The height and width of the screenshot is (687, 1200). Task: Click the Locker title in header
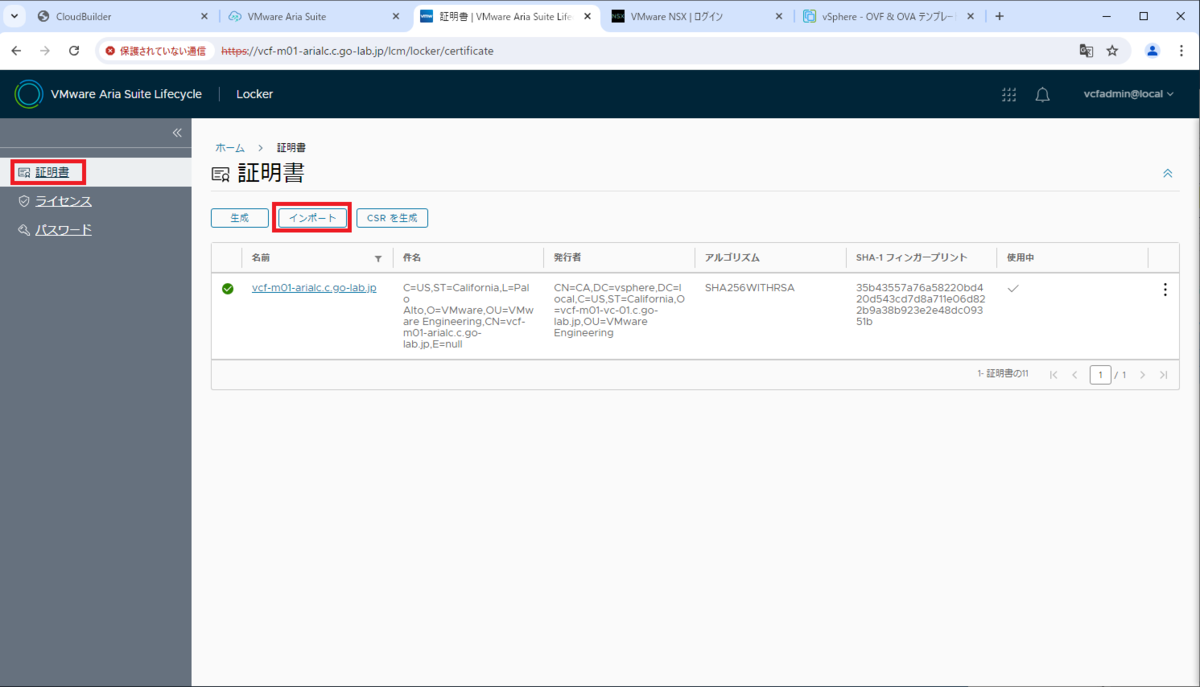(x=254, y=94)
